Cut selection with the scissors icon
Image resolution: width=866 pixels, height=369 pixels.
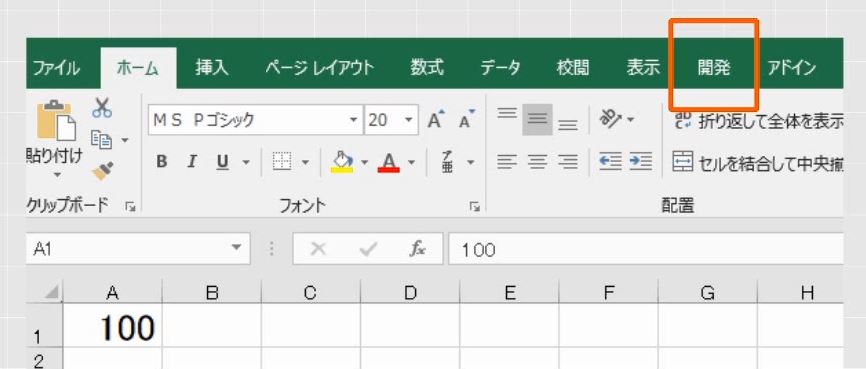pyautogui.click(x=102, y=107)
